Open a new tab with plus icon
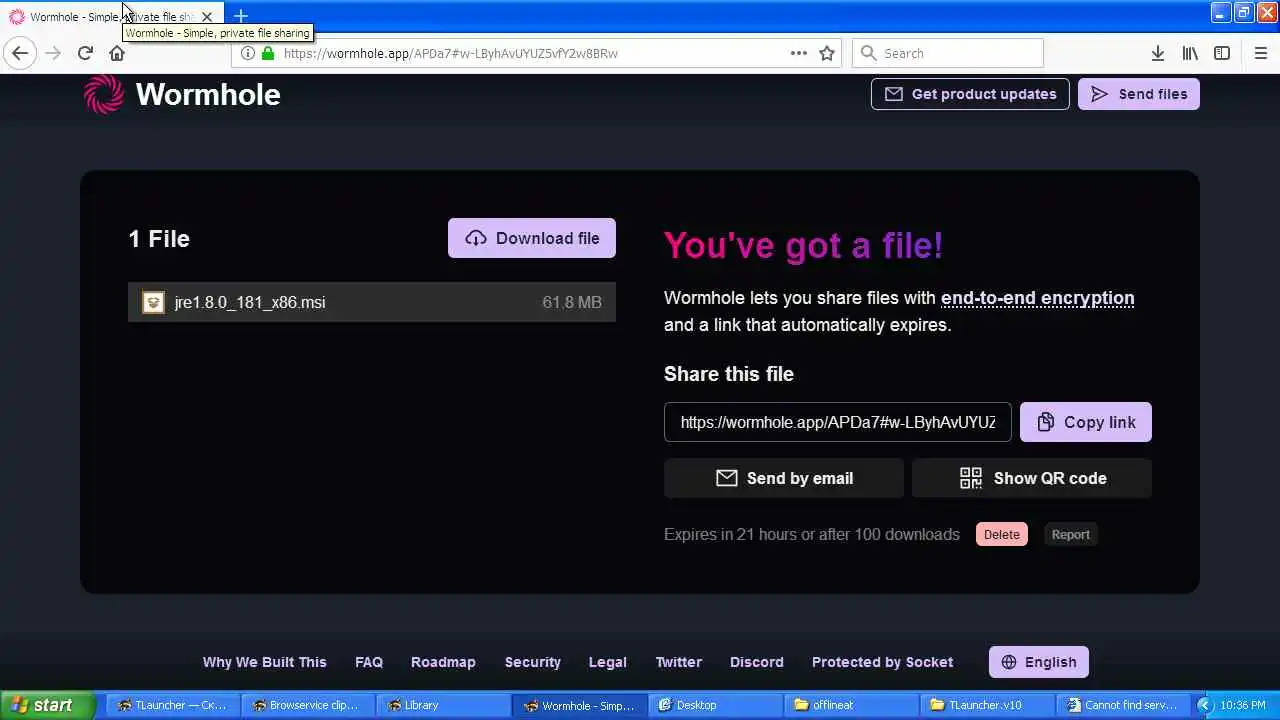Viewport: 1280px width, 720px height. (x=240, y=16)
